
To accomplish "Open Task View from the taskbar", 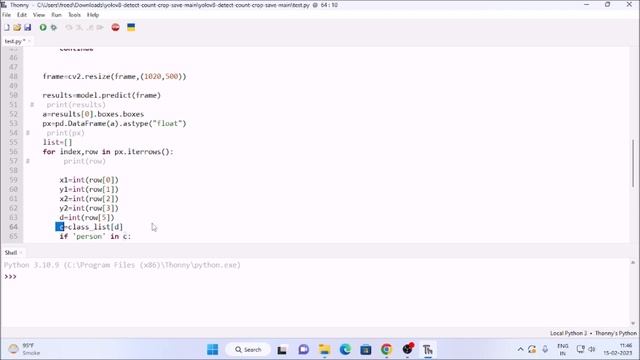I will [282, 349].
